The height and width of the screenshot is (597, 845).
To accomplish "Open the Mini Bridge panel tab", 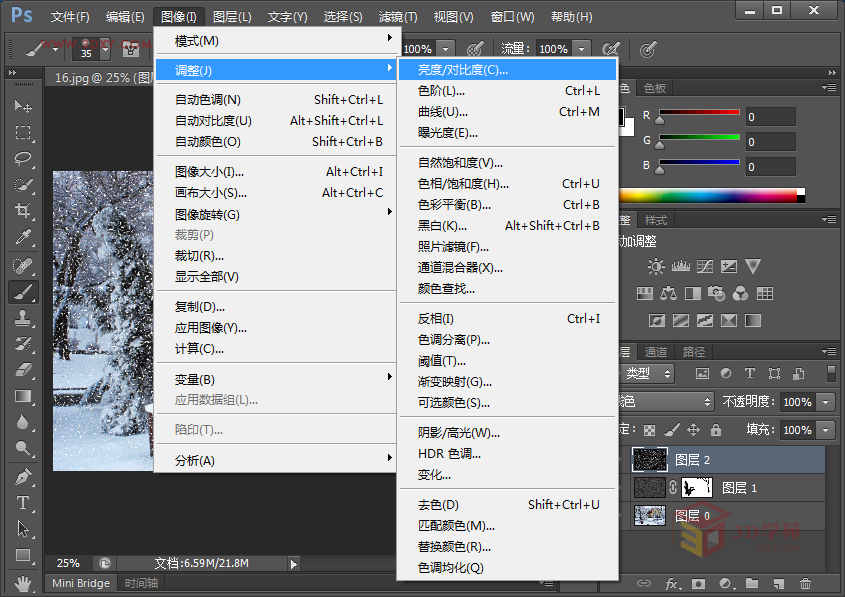I will [82, 583].
